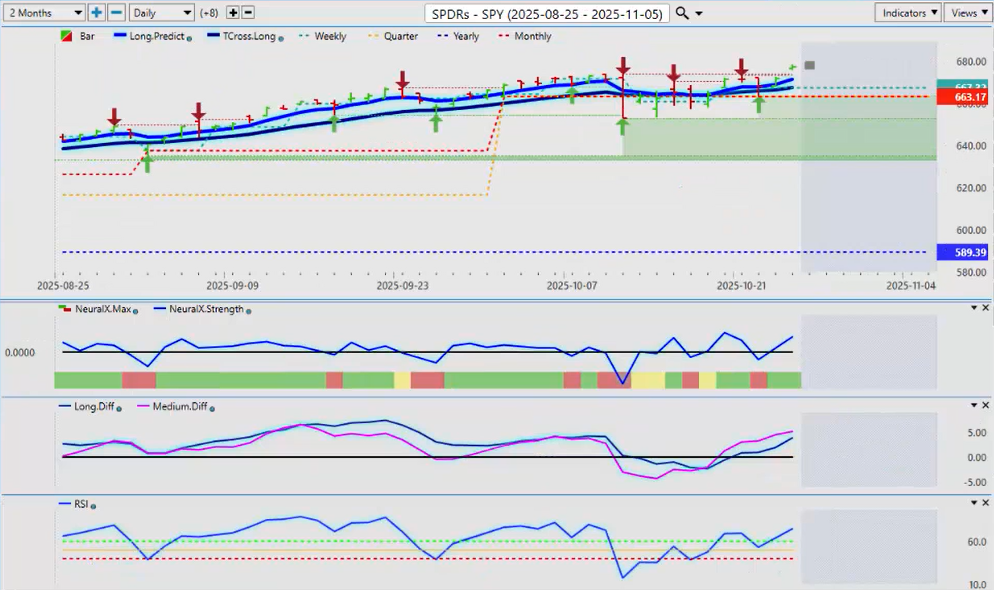This screenshot has height=590, width=994.
Task: Click the magnifying glass search icon
Action: click(682, 12)
